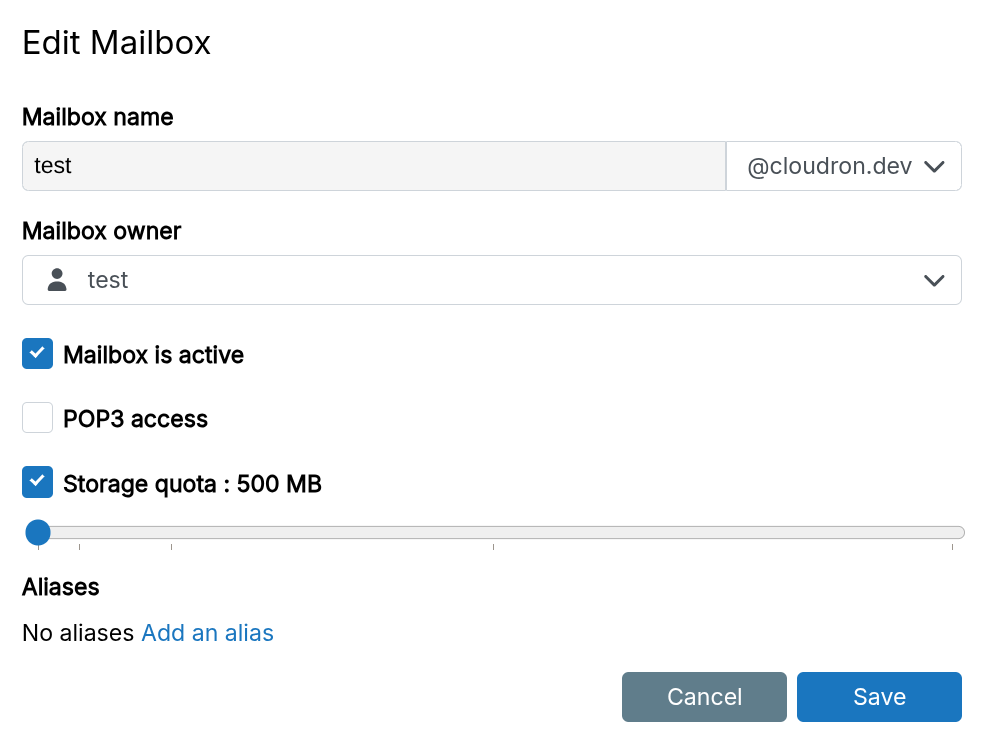Click the user icon in Mailbox owner field
This screenshot has width=983, height=743.
tap(58, 280)
